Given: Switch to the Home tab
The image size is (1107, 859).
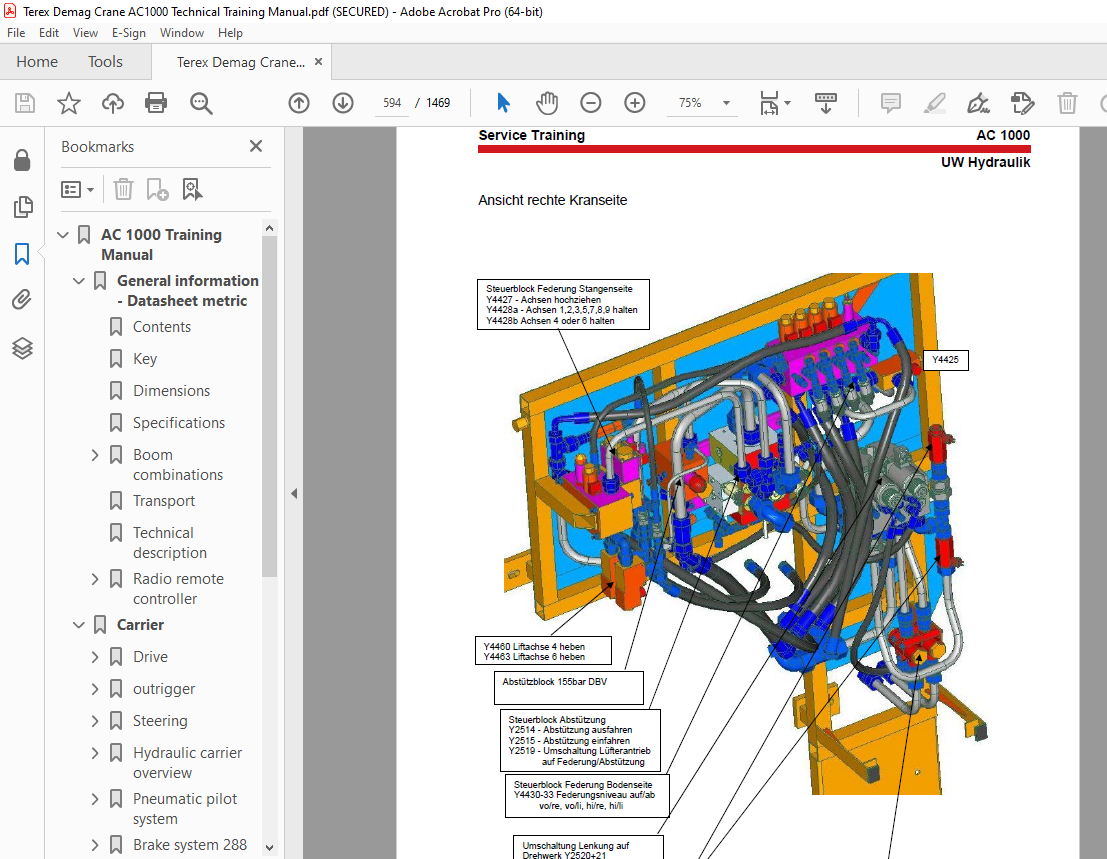Looking at the screenshot, I should click(37, 62).
